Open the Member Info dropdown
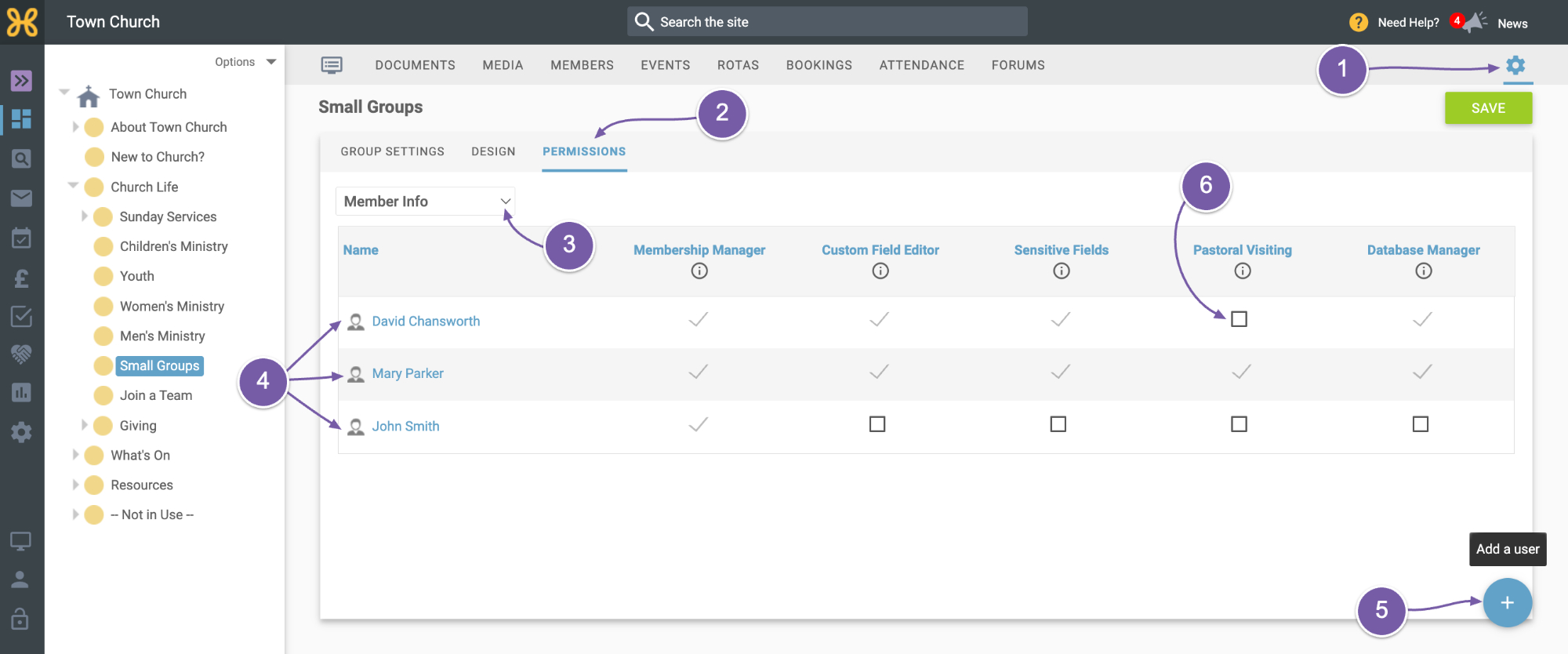The height and width of the screenshot is (654, 1568). [425, 202]
